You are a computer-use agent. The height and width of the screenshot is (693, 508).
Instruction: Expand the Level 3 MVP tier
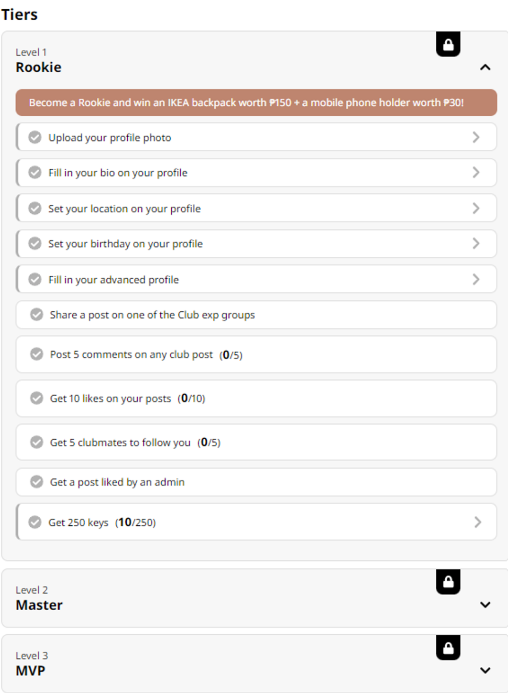pyautogui.click(x=485, y=670)
